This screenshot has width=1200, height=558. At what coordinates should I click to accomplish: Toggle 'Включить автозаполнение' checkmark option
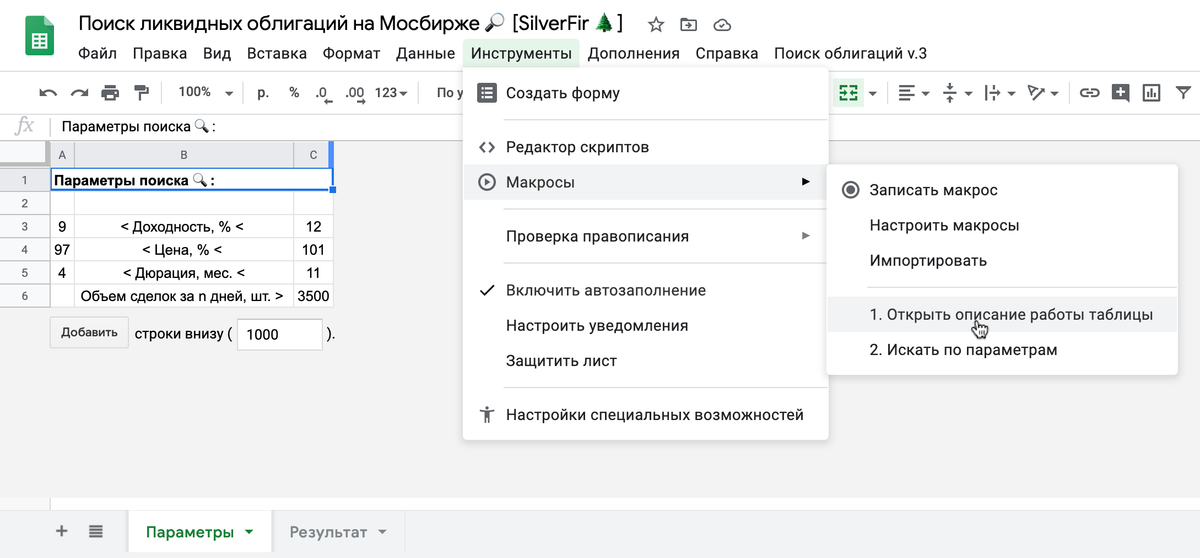[x=605, y=290]
